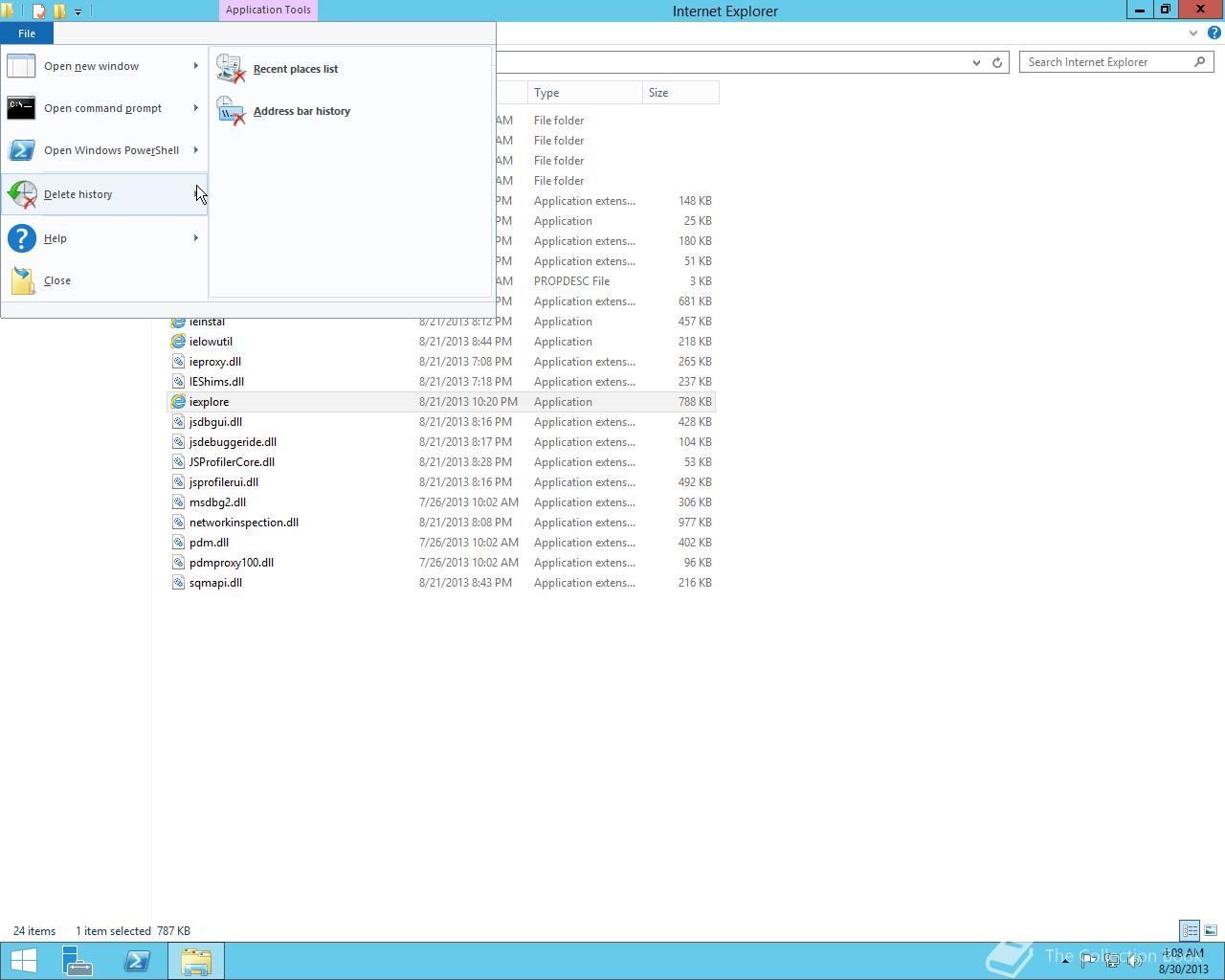Screen dimensions: 1225x980
Task: Select the ieinstal file name
Action: (207, 322)
